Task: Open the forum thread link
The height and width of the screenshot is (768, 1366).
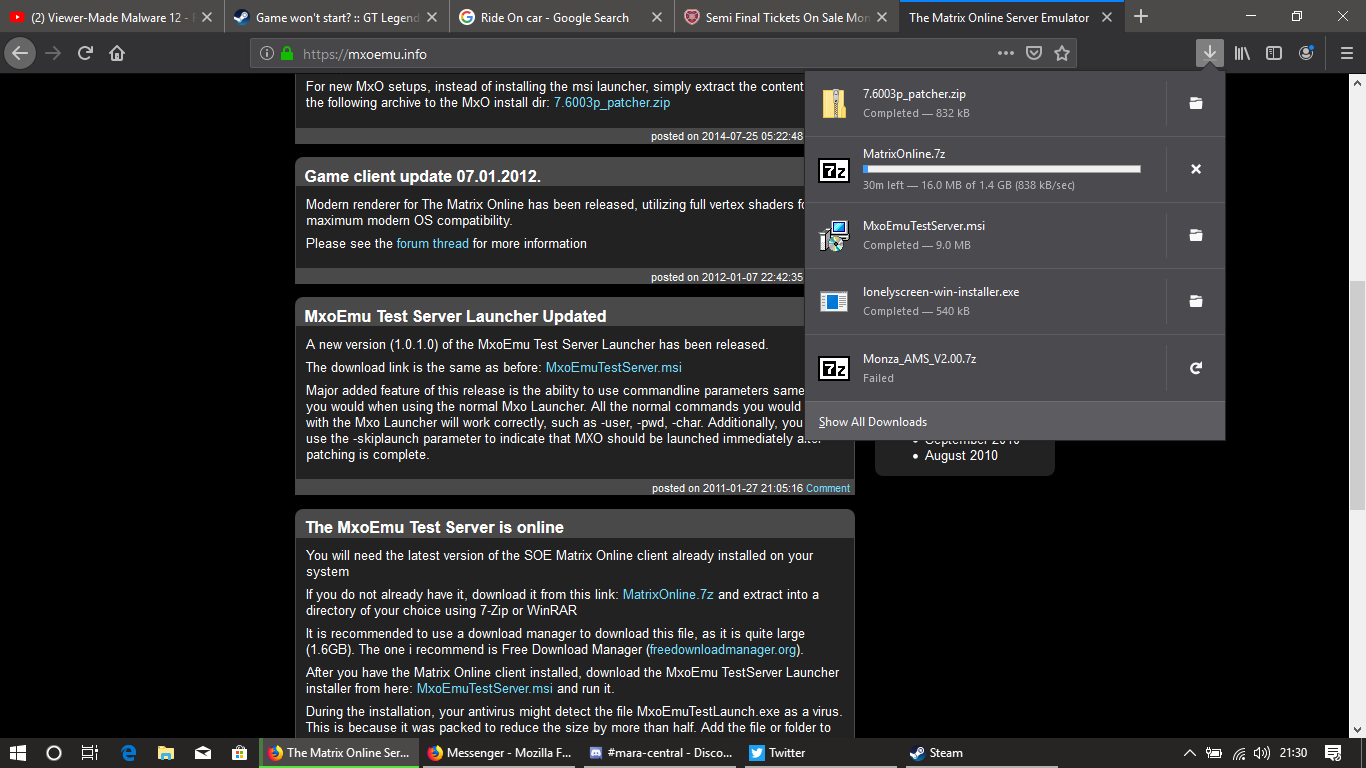Action: (x=432, y=244)
